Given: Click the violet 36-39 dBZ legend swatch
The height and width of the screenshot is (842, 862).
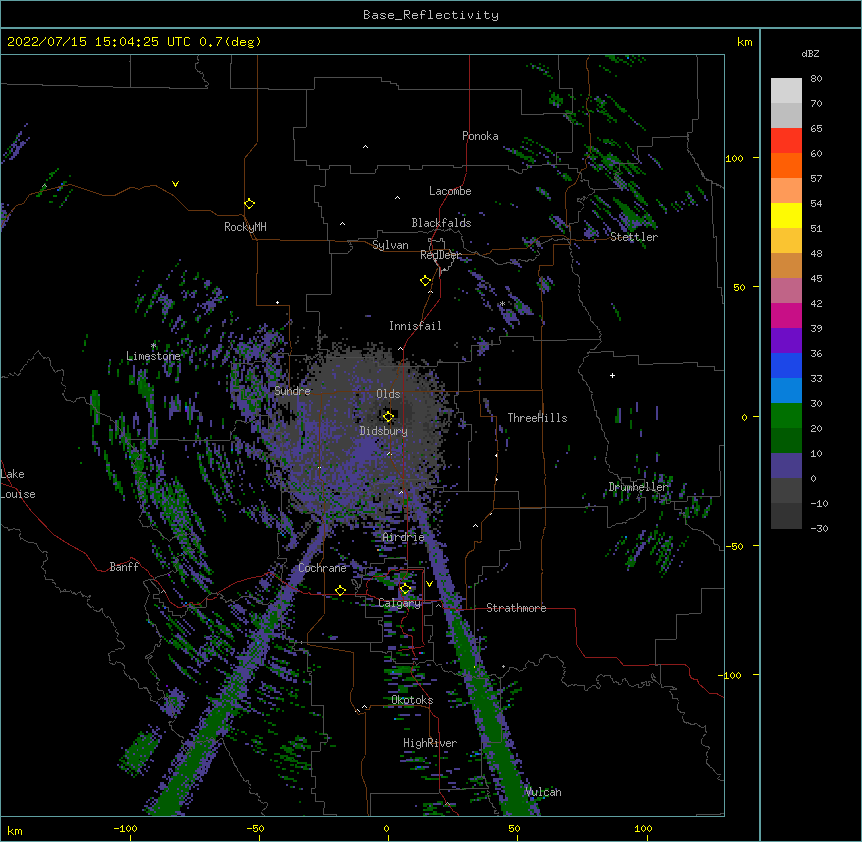Looking at the screenshot, I should click(786, 341).
